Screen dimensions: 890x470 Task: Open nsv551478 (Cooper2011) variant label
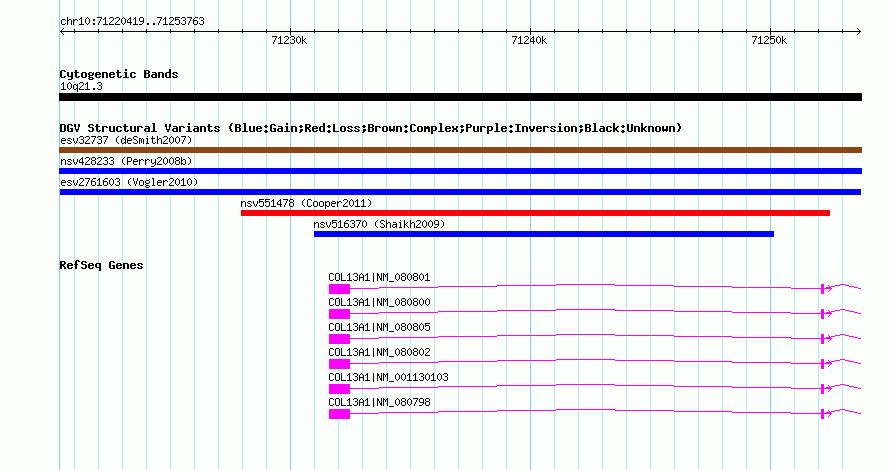click(306, 203)
